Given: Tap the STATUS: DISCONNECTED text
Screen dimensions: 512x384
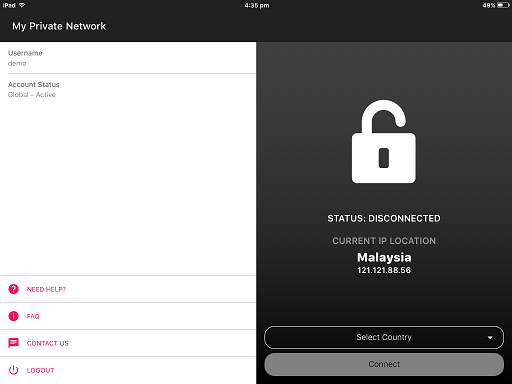Looking at the screenshot, I should pos(384,219).
